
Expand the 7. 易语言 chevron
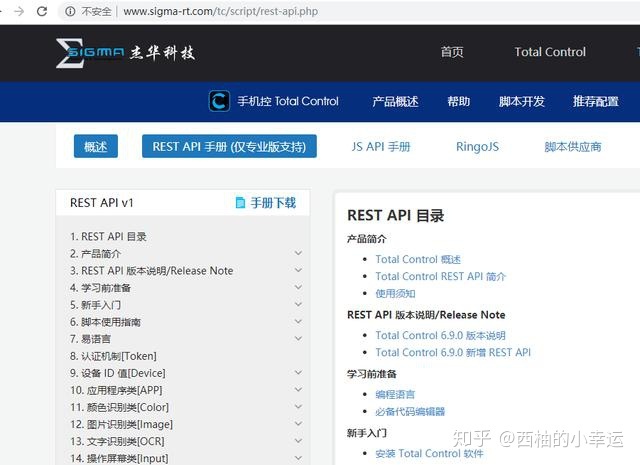coord(298,338)
